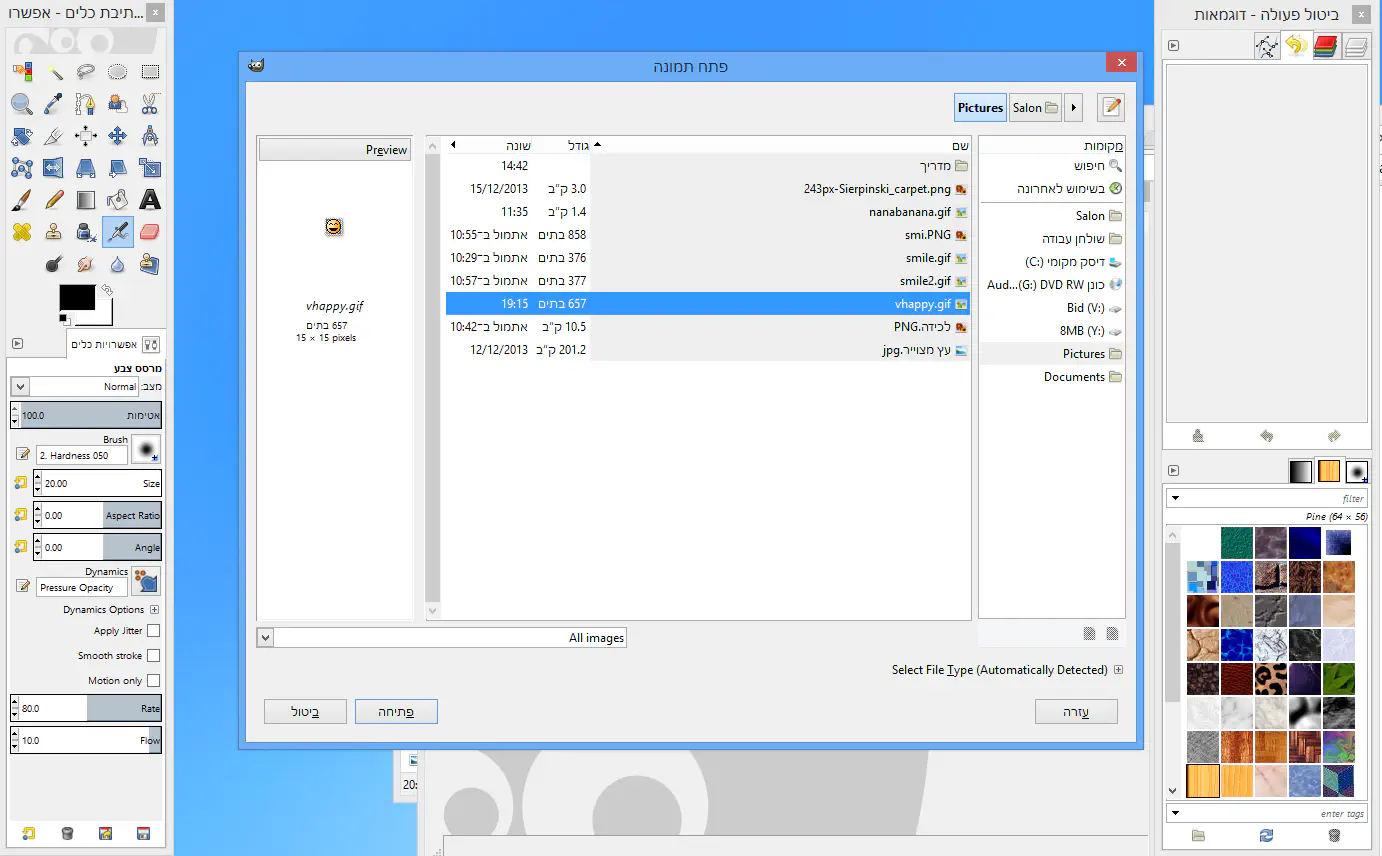
Task: Pick the Eraser tool
Action: (x=149, y=232)
